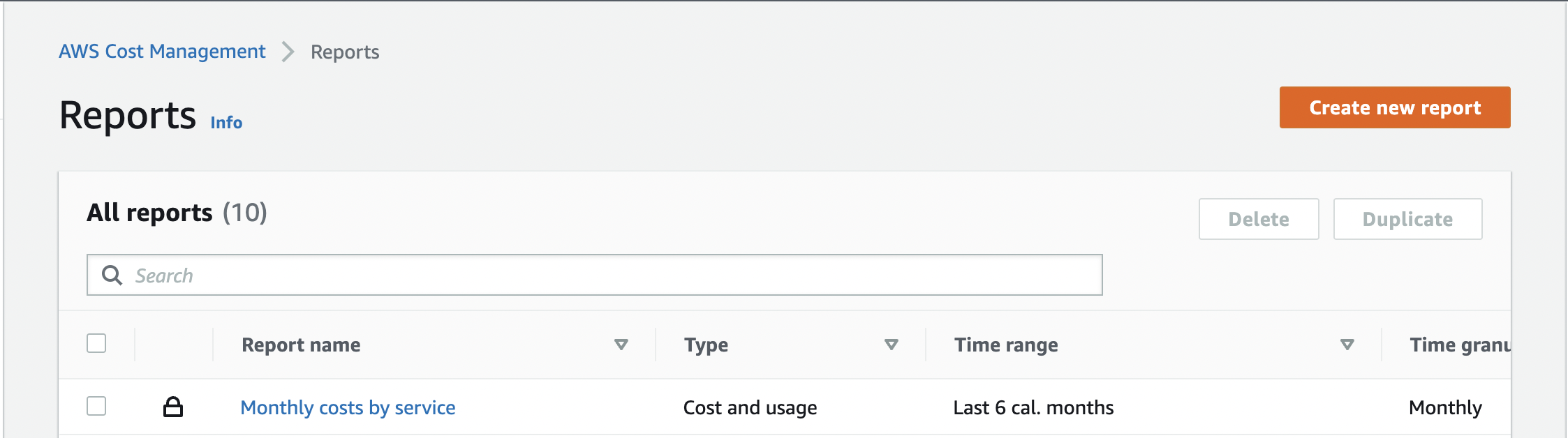Toggle the Time range column sort arrow
Screen dimensions: 1568x438
point(1347,345)
